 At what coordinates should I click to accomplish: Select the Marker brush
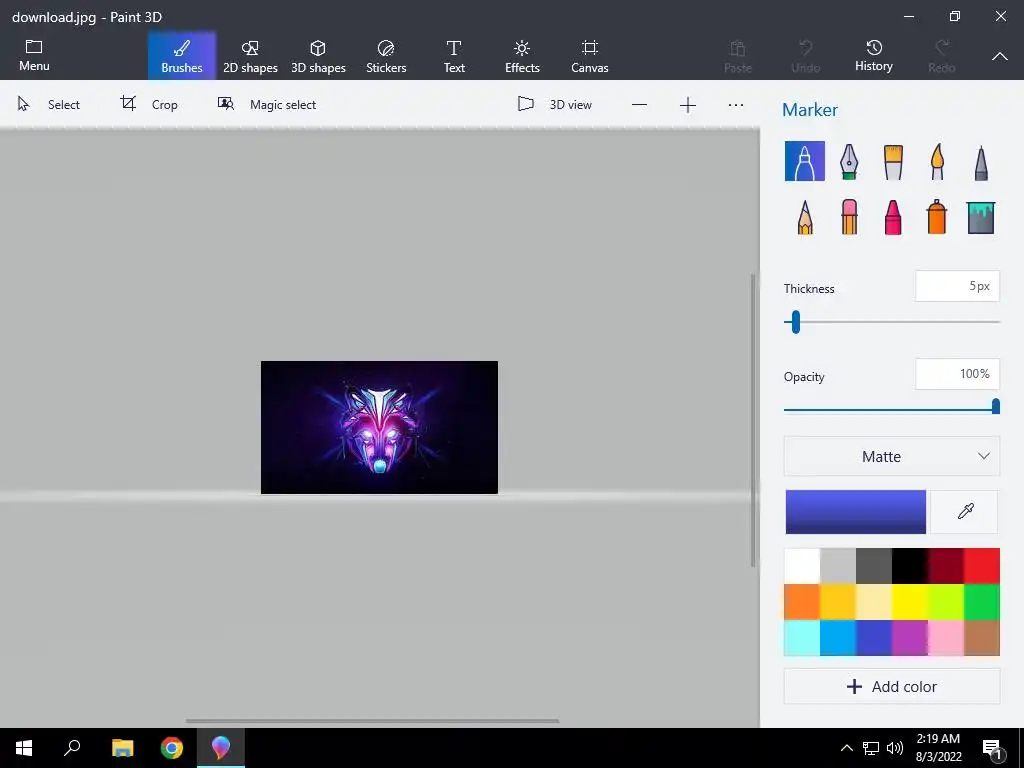805,161
